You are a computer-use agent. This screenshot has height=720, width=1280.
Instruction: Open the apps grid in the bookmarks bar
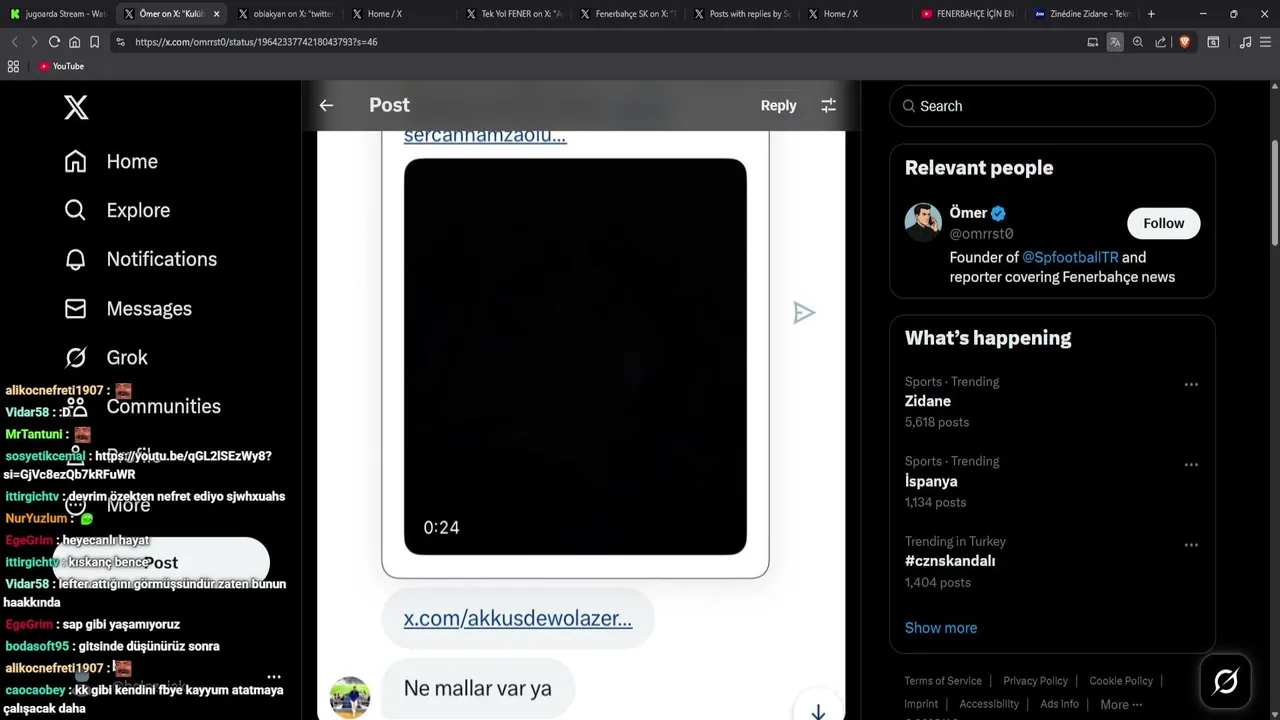pos(13,66)
